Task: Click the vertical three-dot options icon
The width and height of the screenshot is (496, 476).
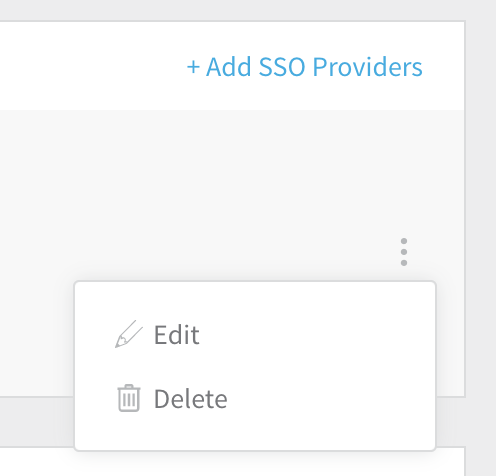Action: 404,252
